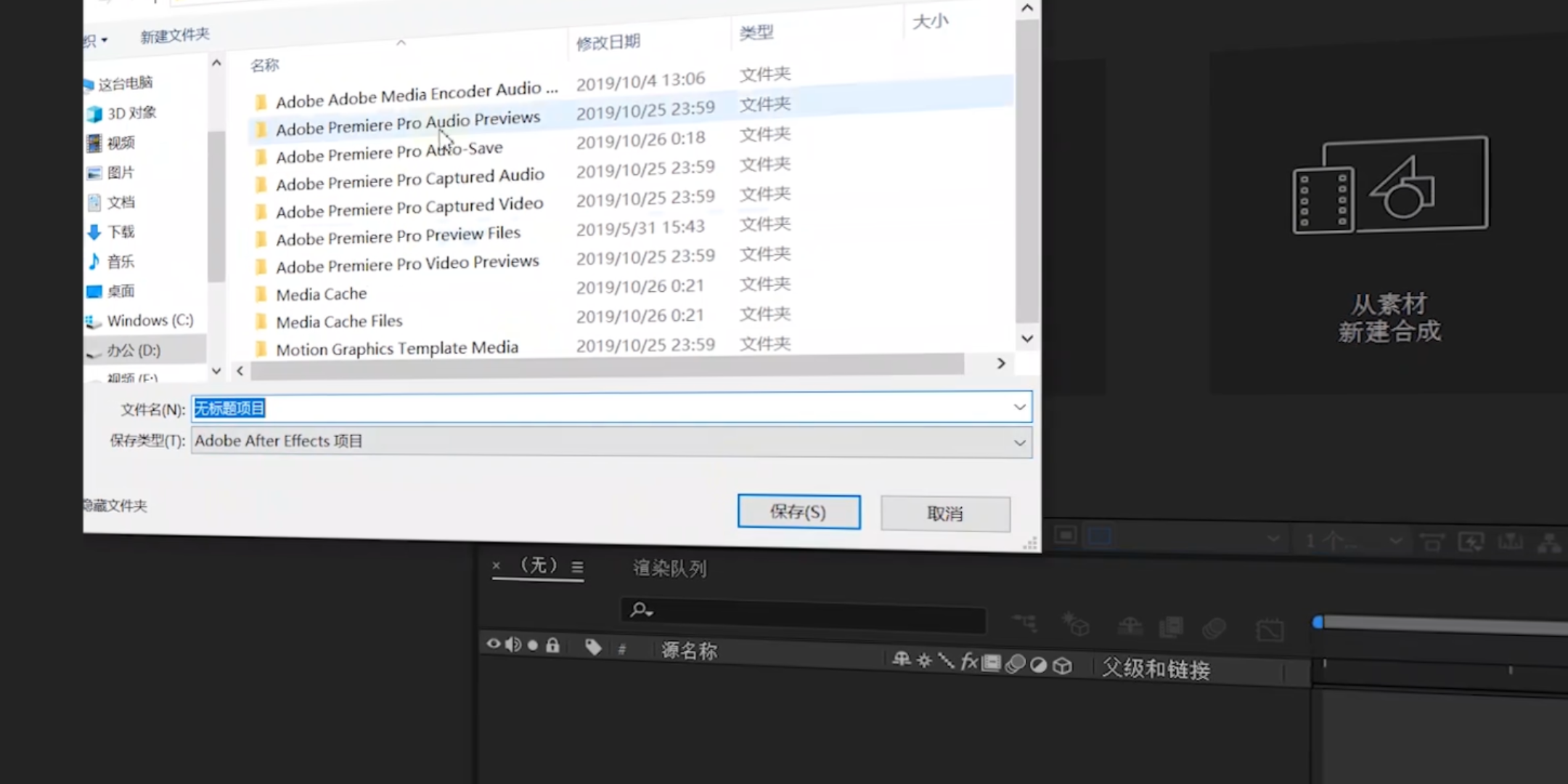Click the blue timeline zoom handle
Image resolution: width=1568 pixels, height=784 pixels.
[1318, 622]
